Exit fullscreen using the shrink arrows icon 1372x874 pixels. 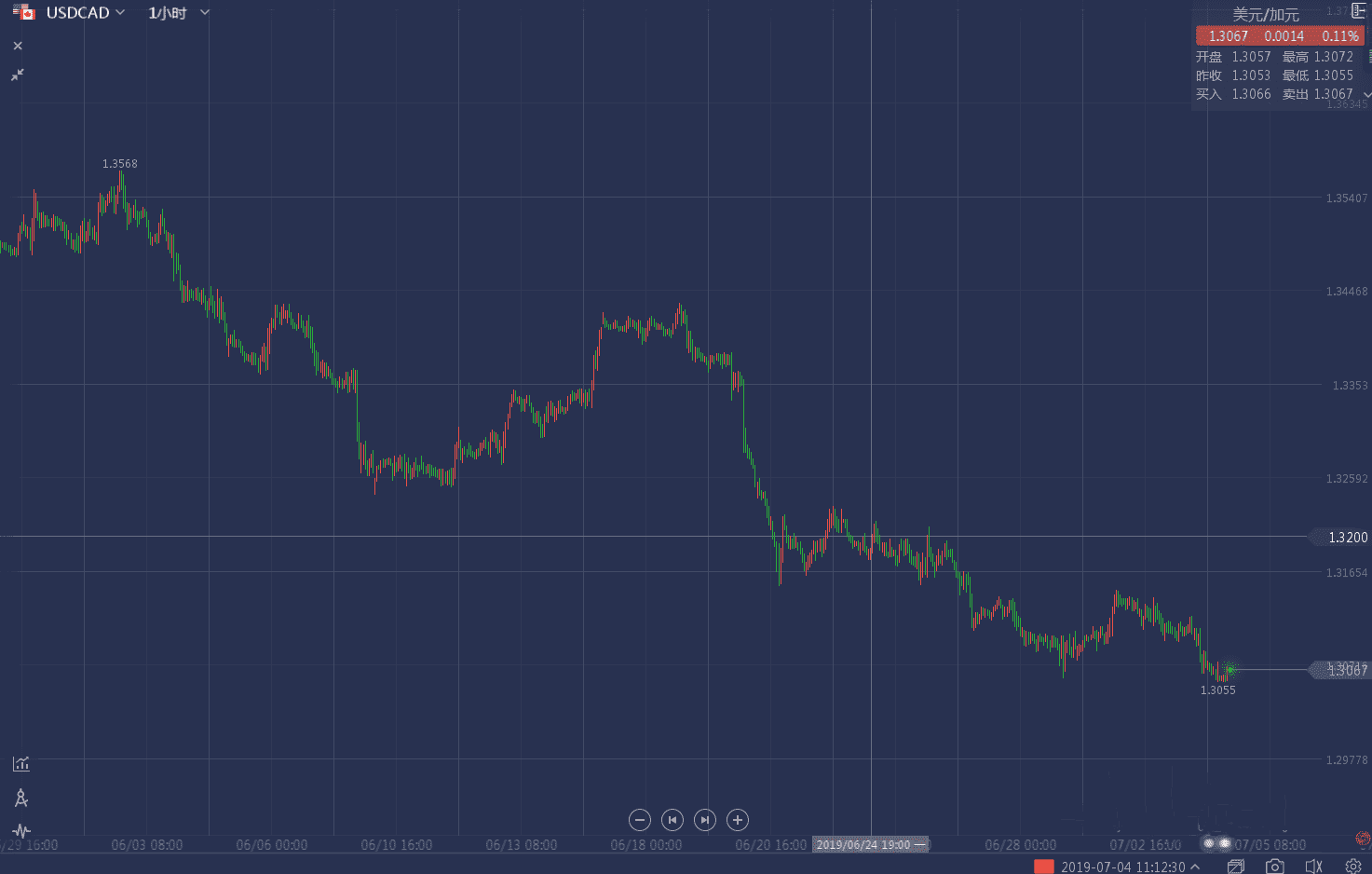point(18,75)
